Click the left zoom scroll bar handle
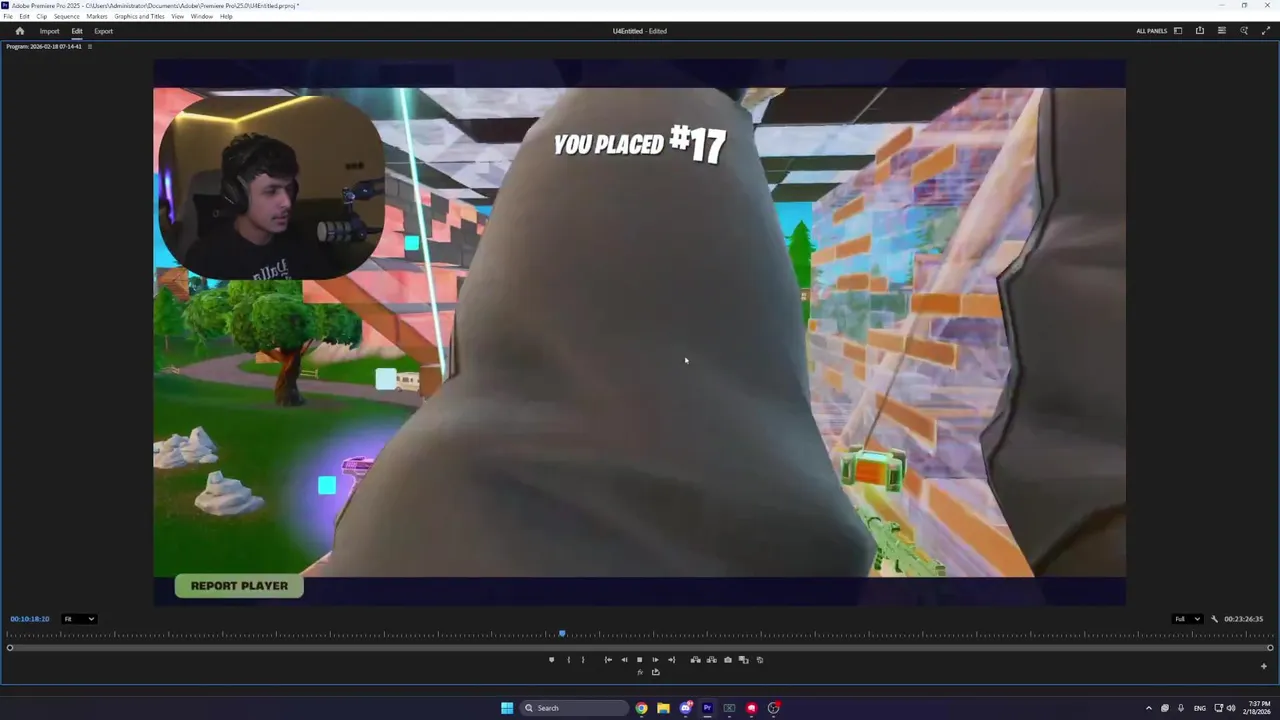1280x720 pixels. [10, 648]
